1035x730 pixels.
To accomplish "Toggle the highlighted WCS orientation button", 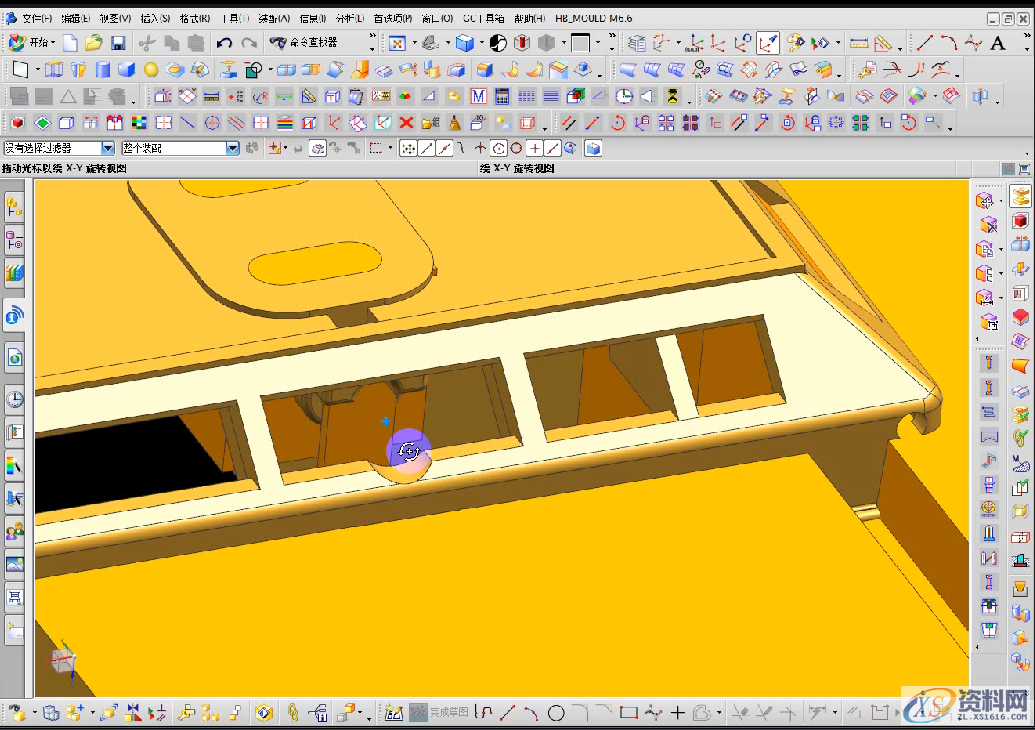I will click(768, 43).
